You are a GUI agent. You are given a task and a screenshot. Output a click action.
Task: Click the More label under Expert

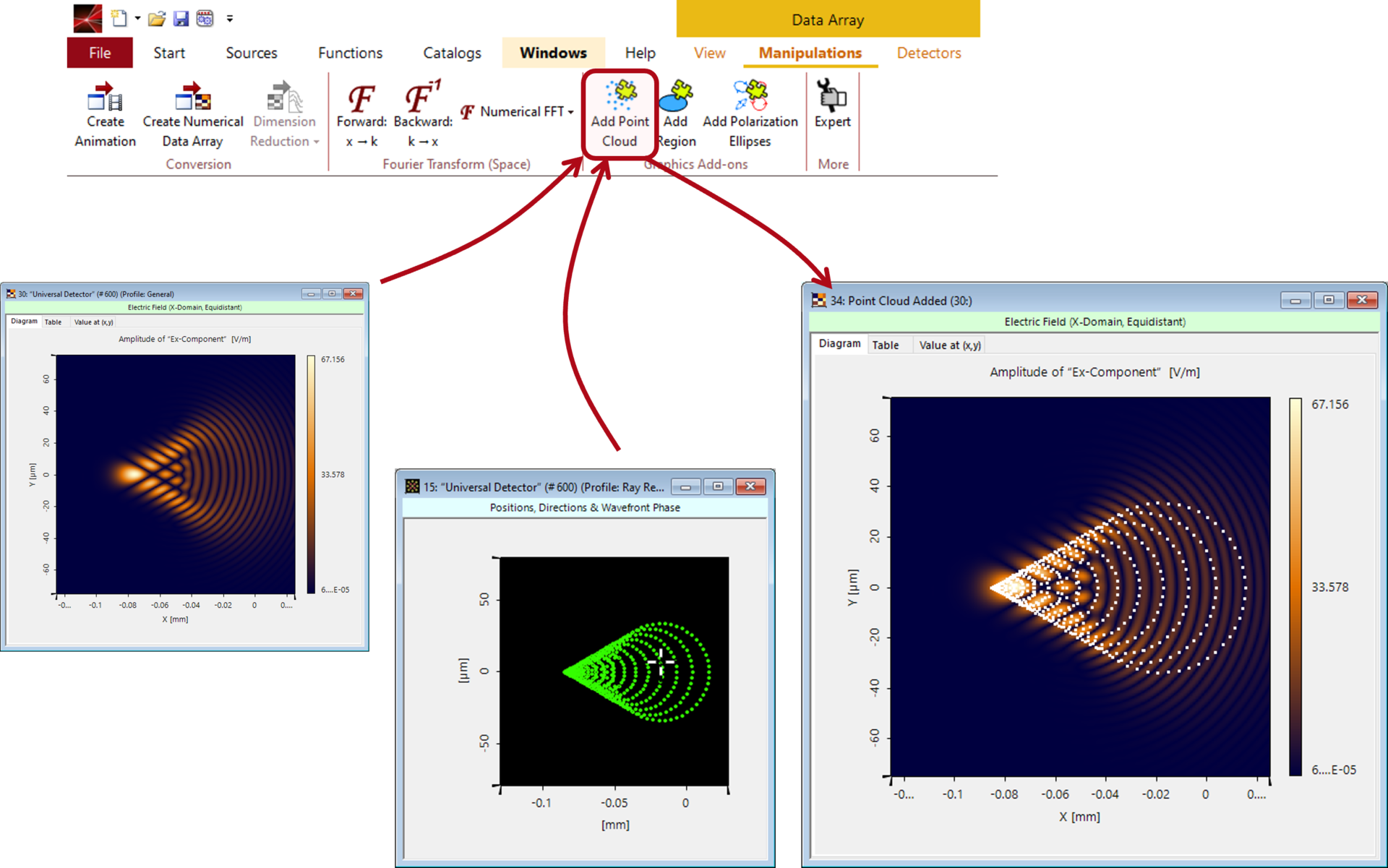(x=832, y=163)
